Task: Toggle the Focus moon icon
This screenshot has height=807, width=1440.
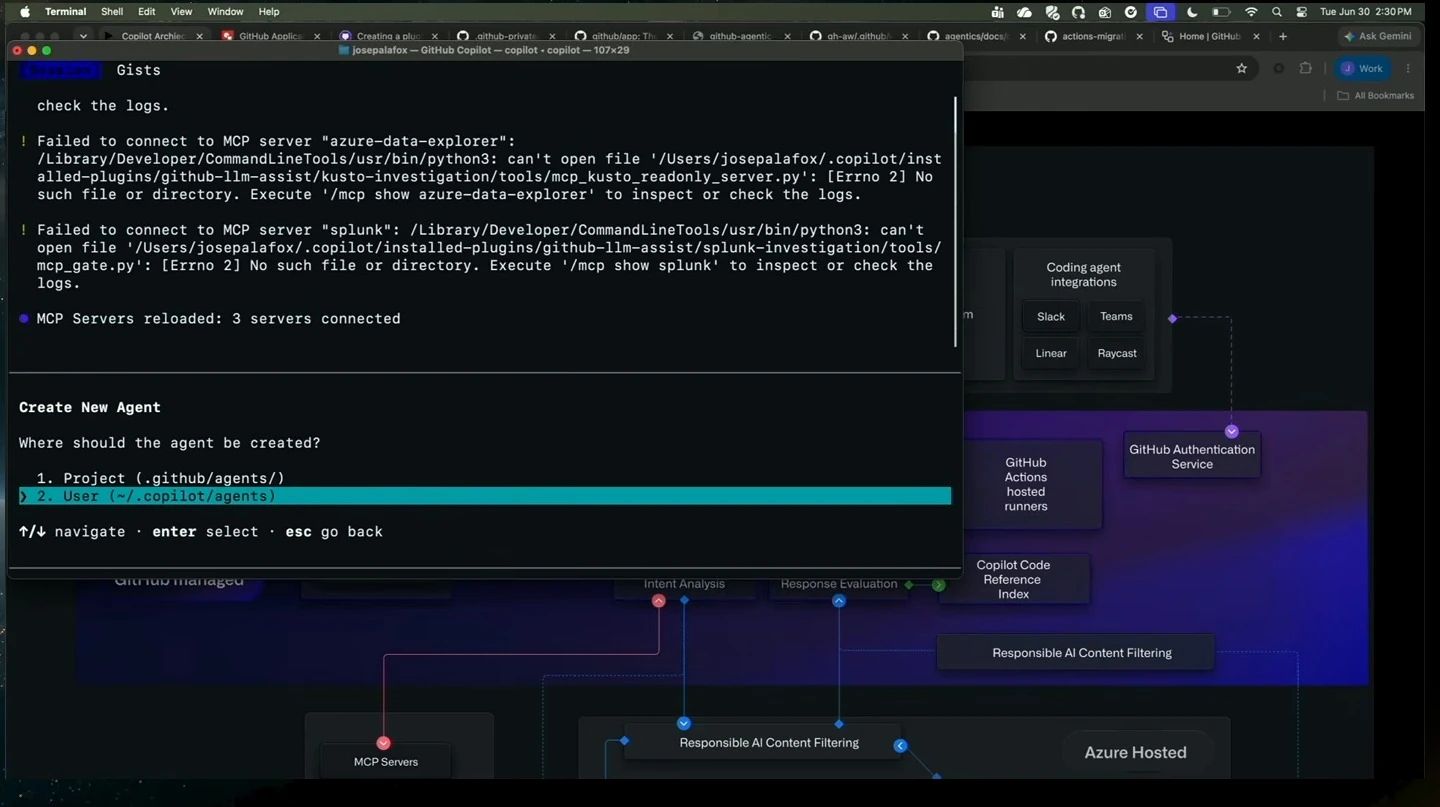Action: pos(1192,12)
